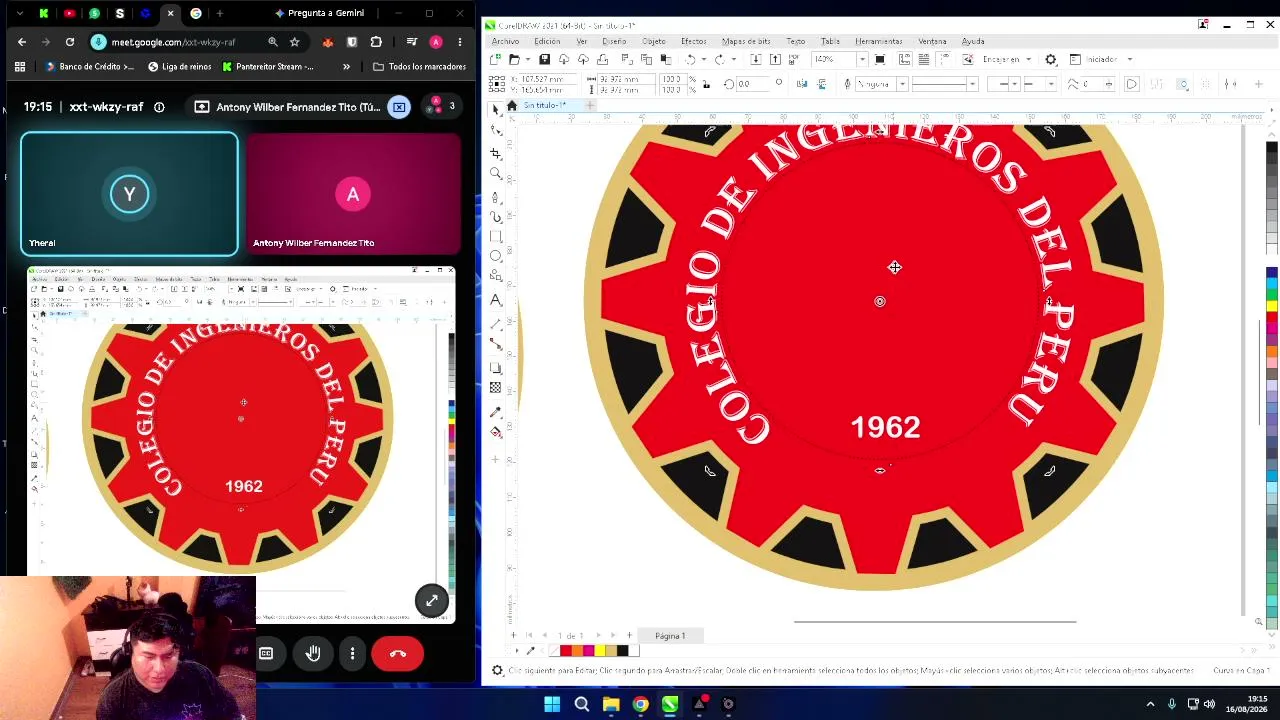
Task: Select the Zoom tool in CorelDRAW toolbox
Action: coord(496,174)
